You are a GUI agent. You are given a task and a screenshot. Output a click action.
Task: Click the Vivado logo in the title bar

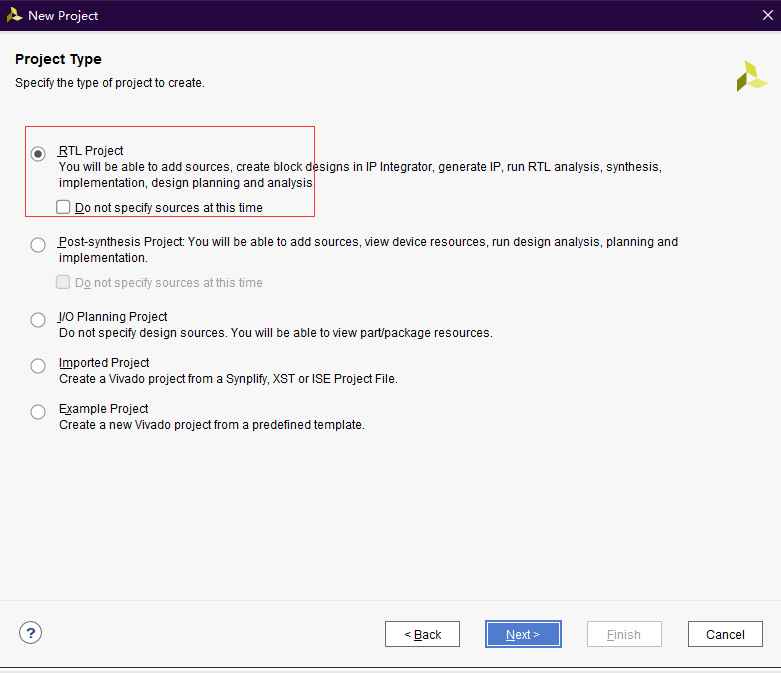click(x=14, y=15)
